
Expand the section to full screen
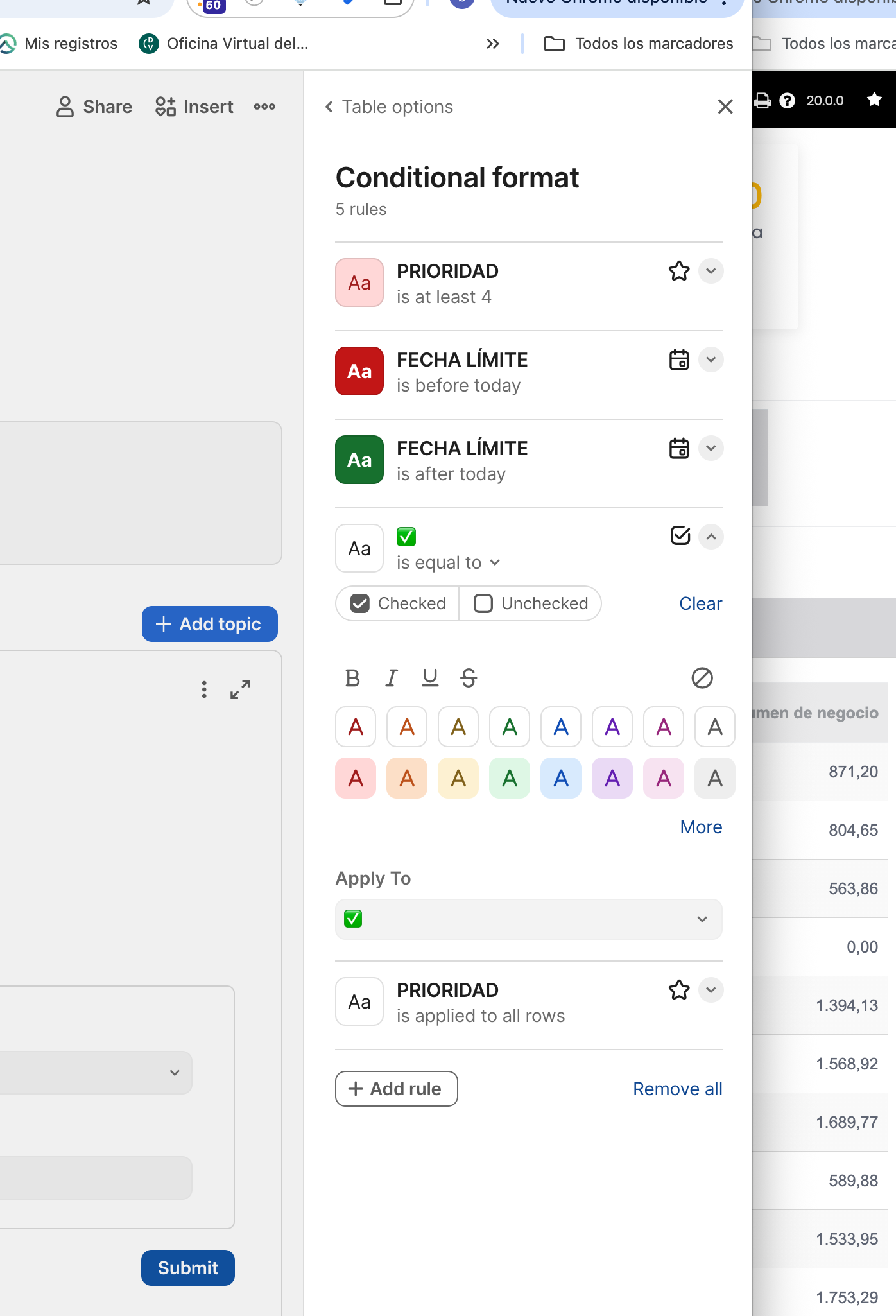(x=240, y=689)
